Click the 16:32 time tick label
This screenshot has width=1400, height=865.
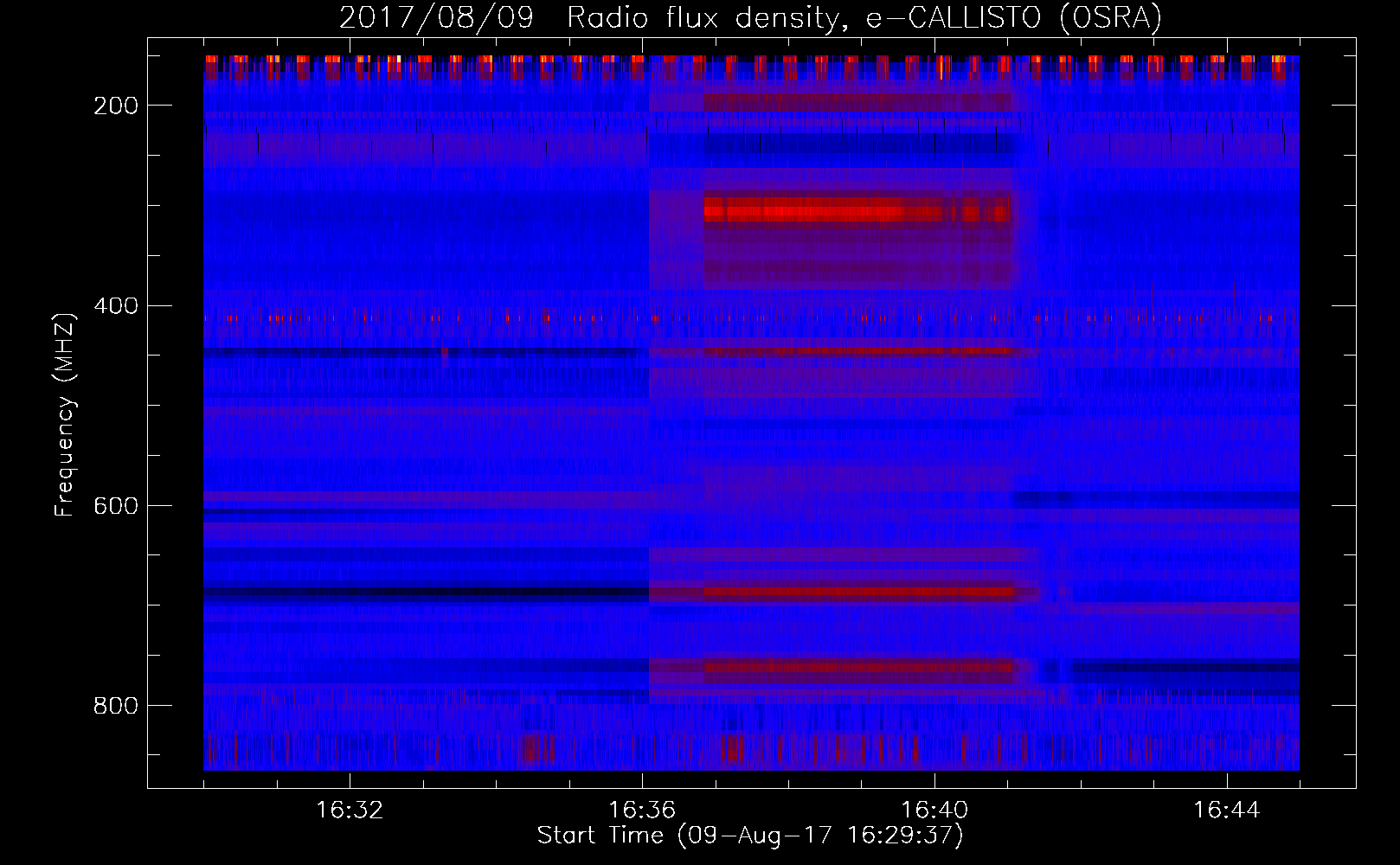350,811
